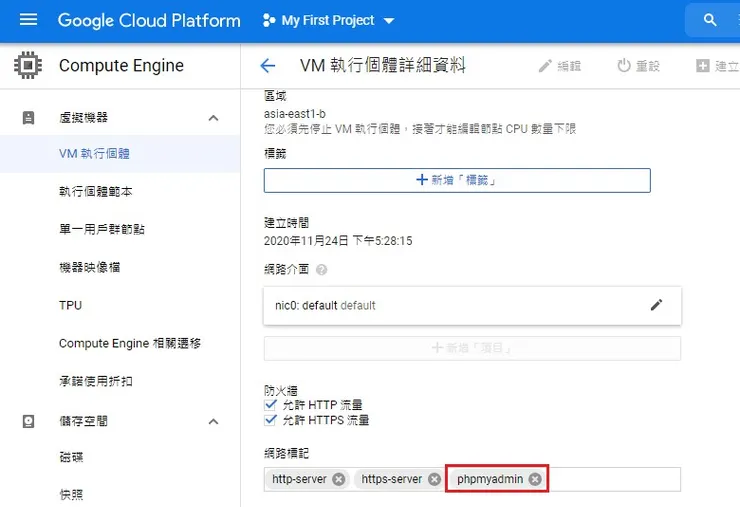740x507 pixels.
Task: Click the asia-east1-b zone text
Action: [294, 114]
